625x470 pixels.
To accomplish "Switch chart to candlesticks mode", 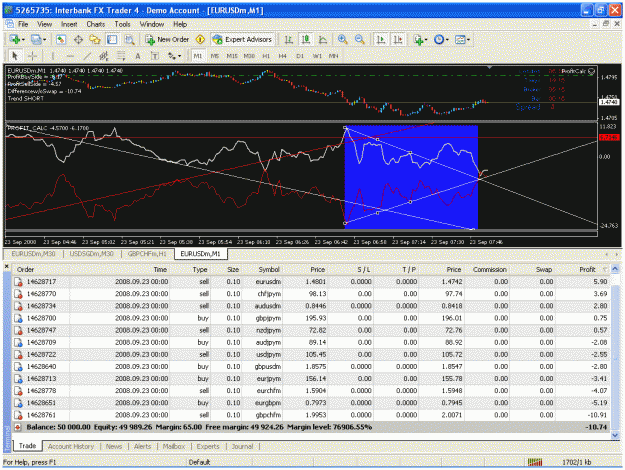I will (305, 39).
